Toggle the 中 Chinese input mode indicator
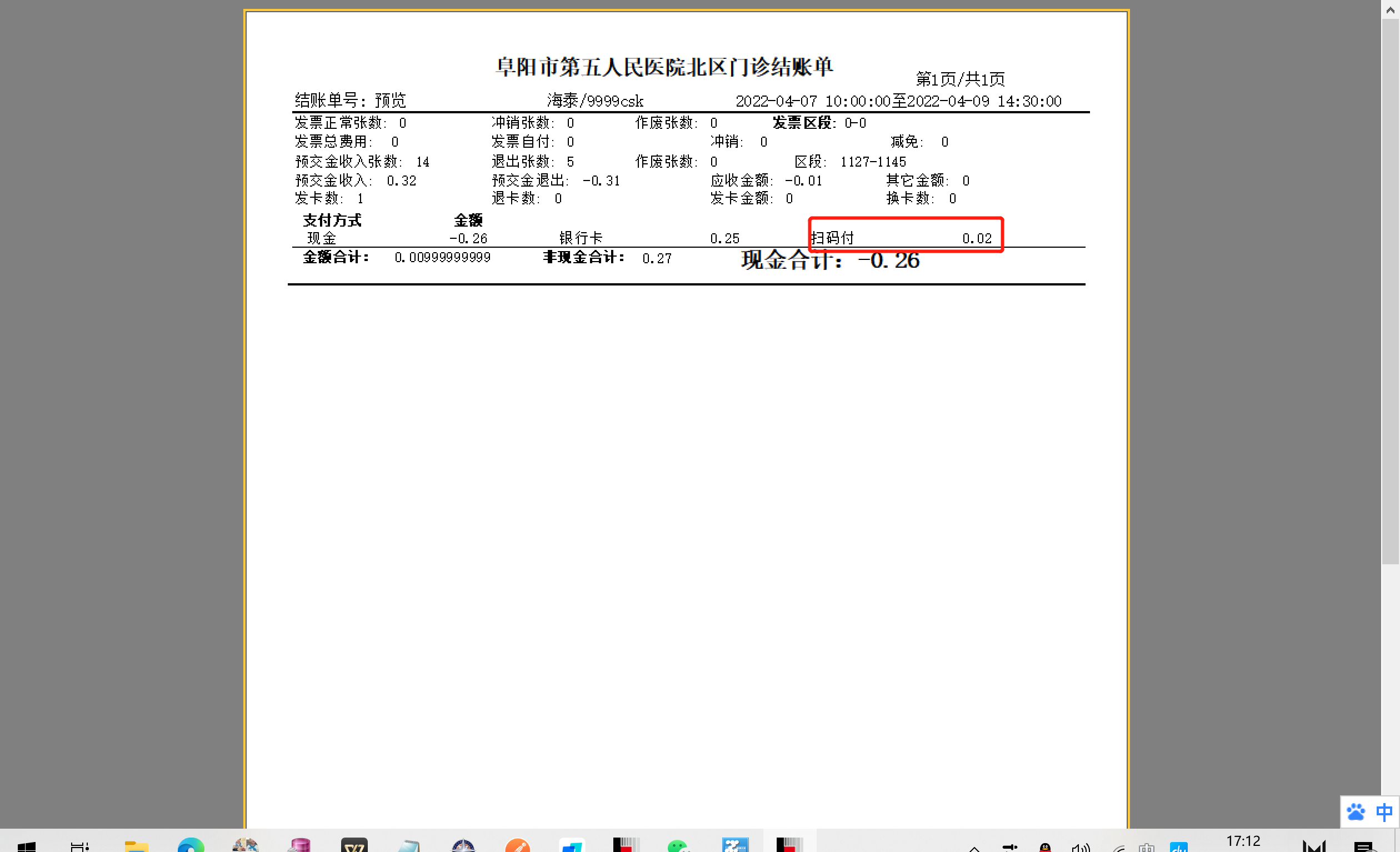The width and height of the screenshot is (1400, 852). (1384, 813)
